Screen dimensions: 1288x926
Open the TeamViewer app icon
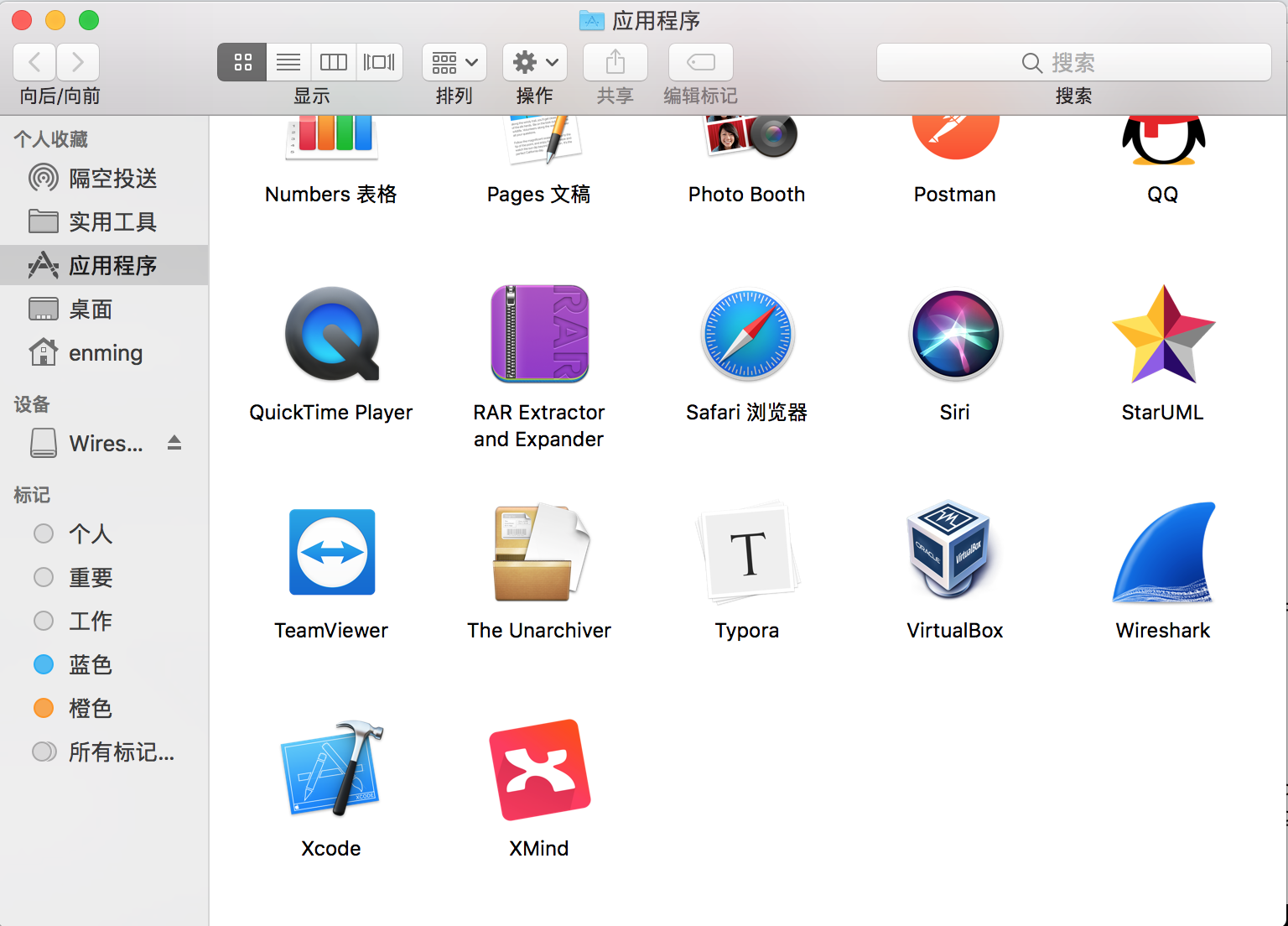coord(332,552)
